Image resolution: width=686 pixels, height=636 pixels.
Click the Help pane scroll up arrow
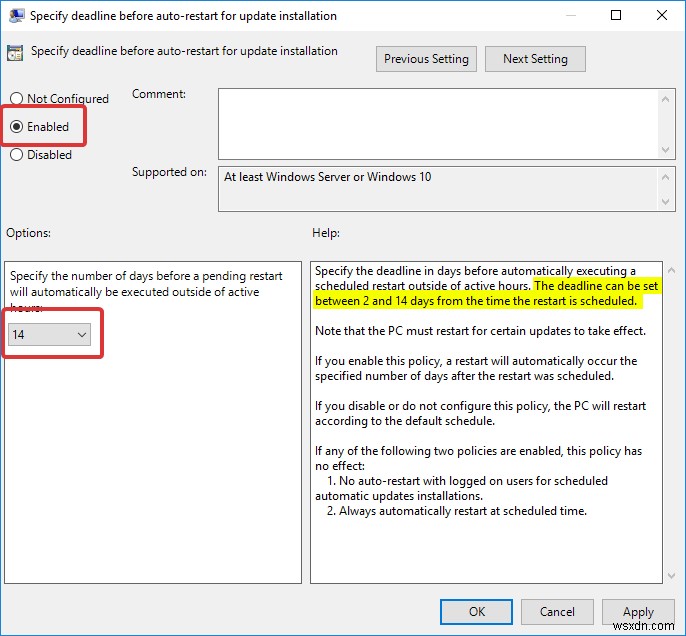pos(672,270)
